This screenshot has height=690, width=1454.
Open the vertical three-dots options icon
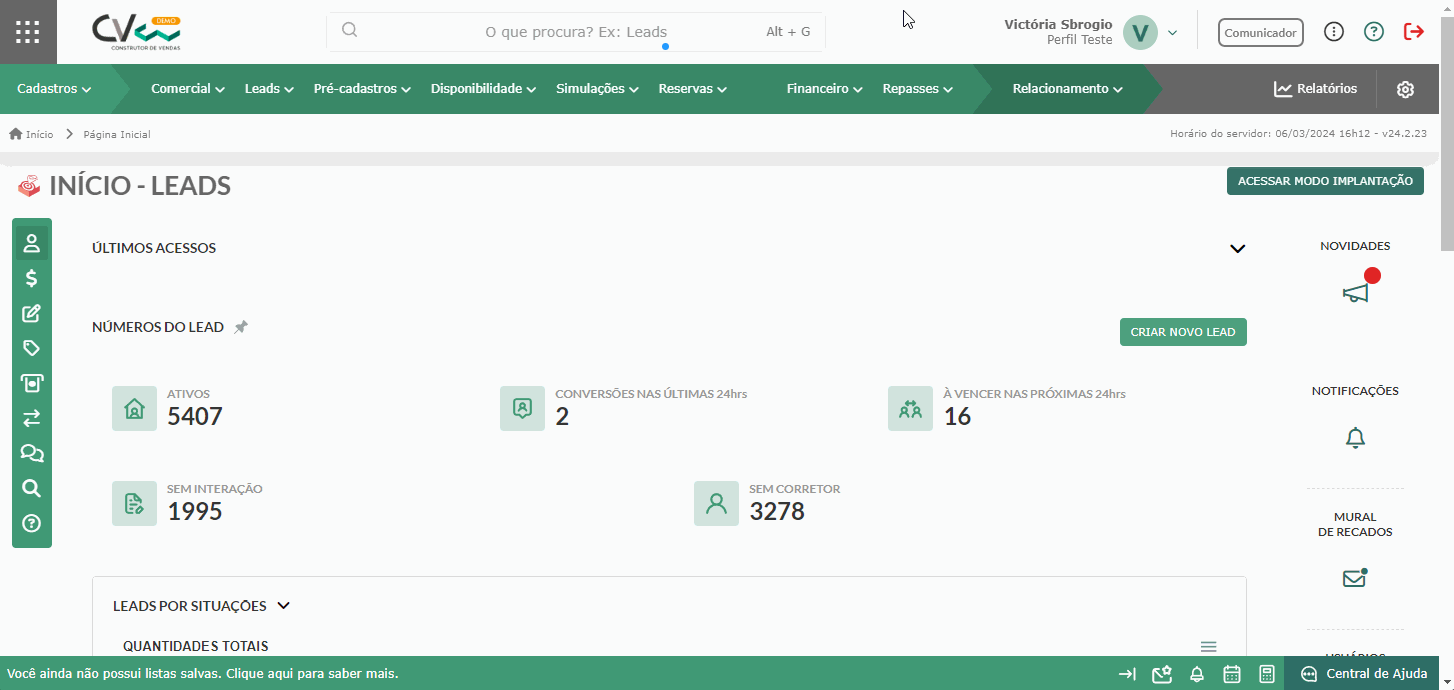click(1333, 32)
